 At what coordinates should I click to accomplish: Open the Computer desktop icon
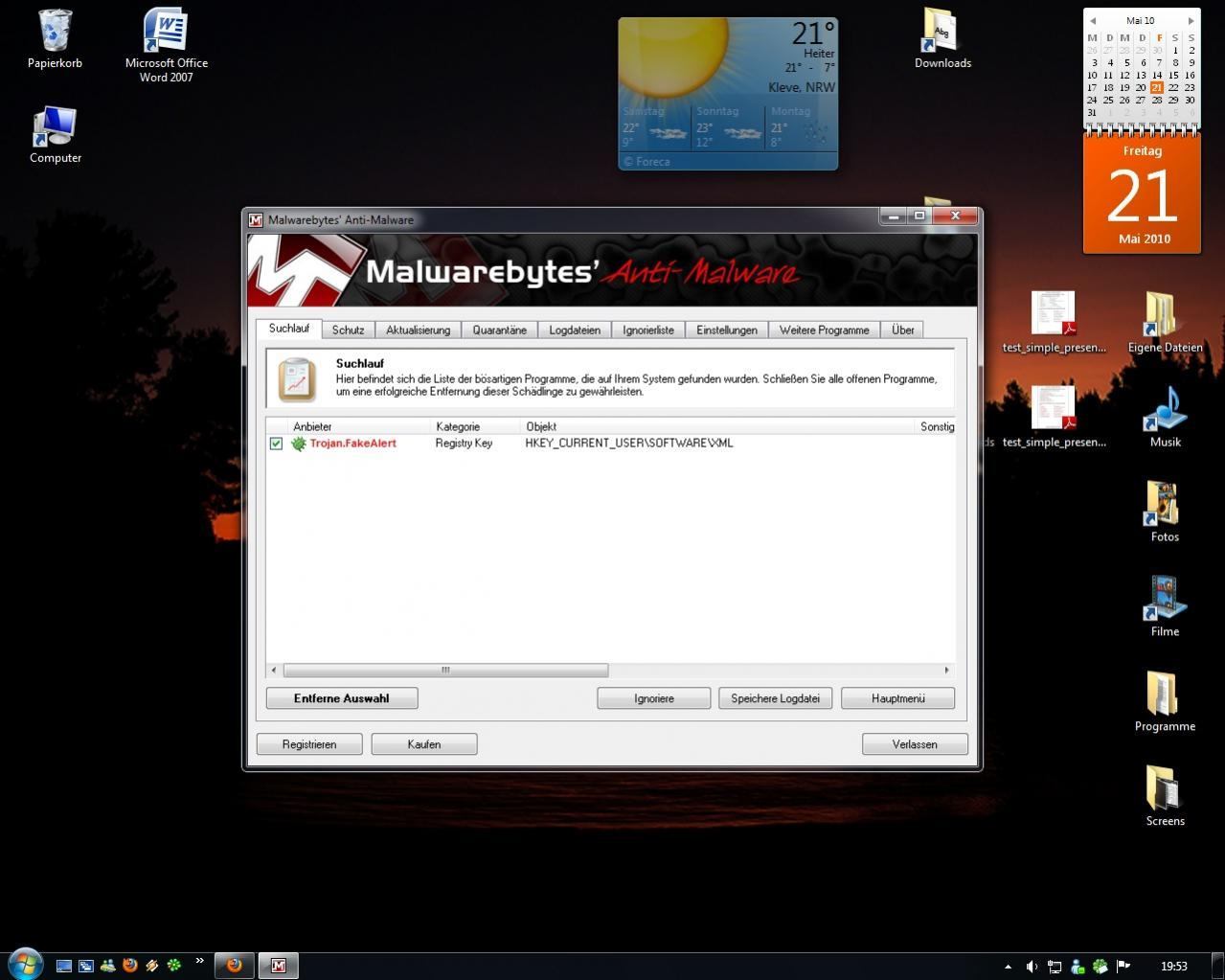click(x=55, y=134)
